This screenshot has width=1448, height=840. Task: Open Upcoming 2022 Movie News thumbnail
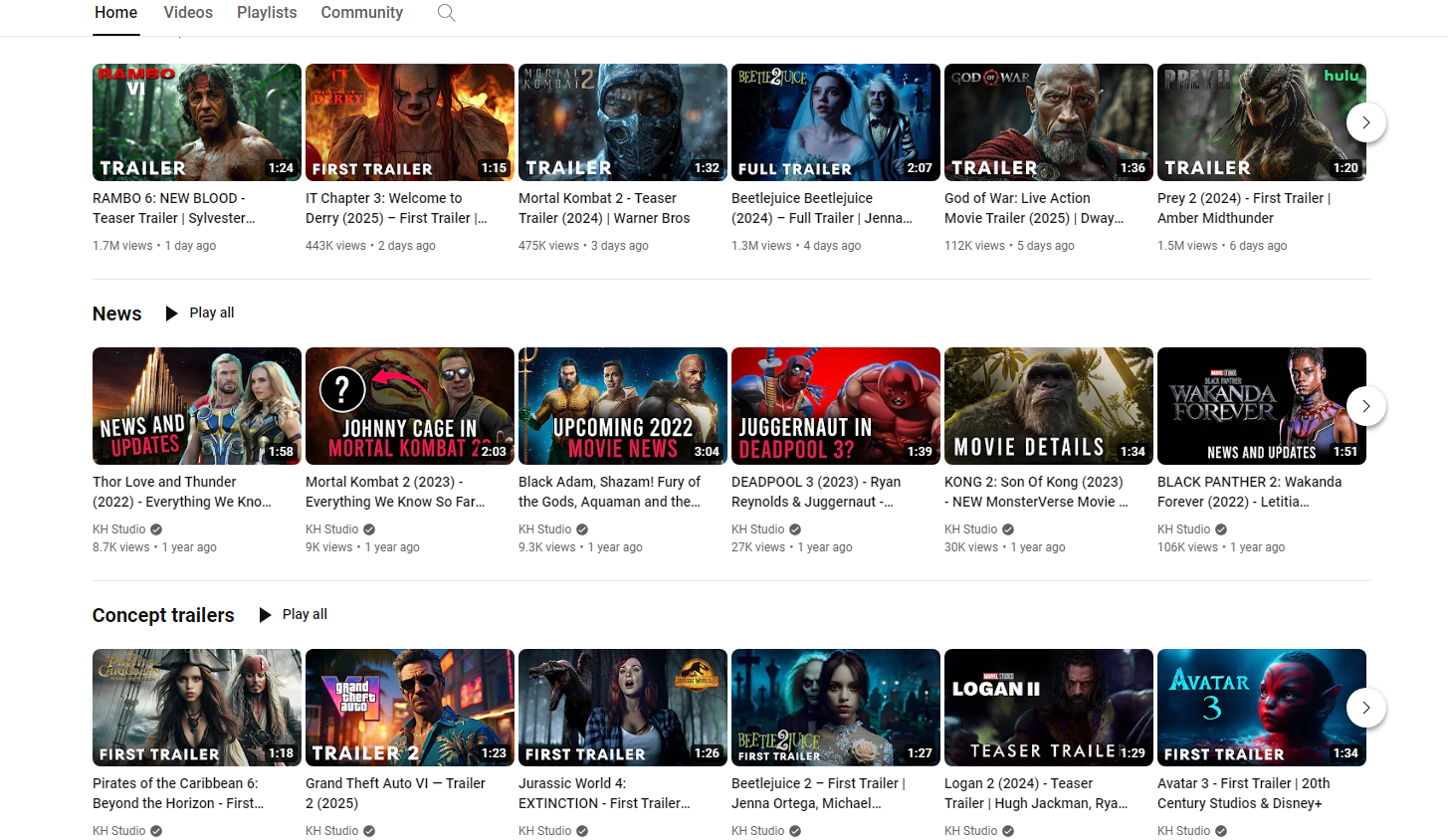pyautogui.click(x=623, y=406)
